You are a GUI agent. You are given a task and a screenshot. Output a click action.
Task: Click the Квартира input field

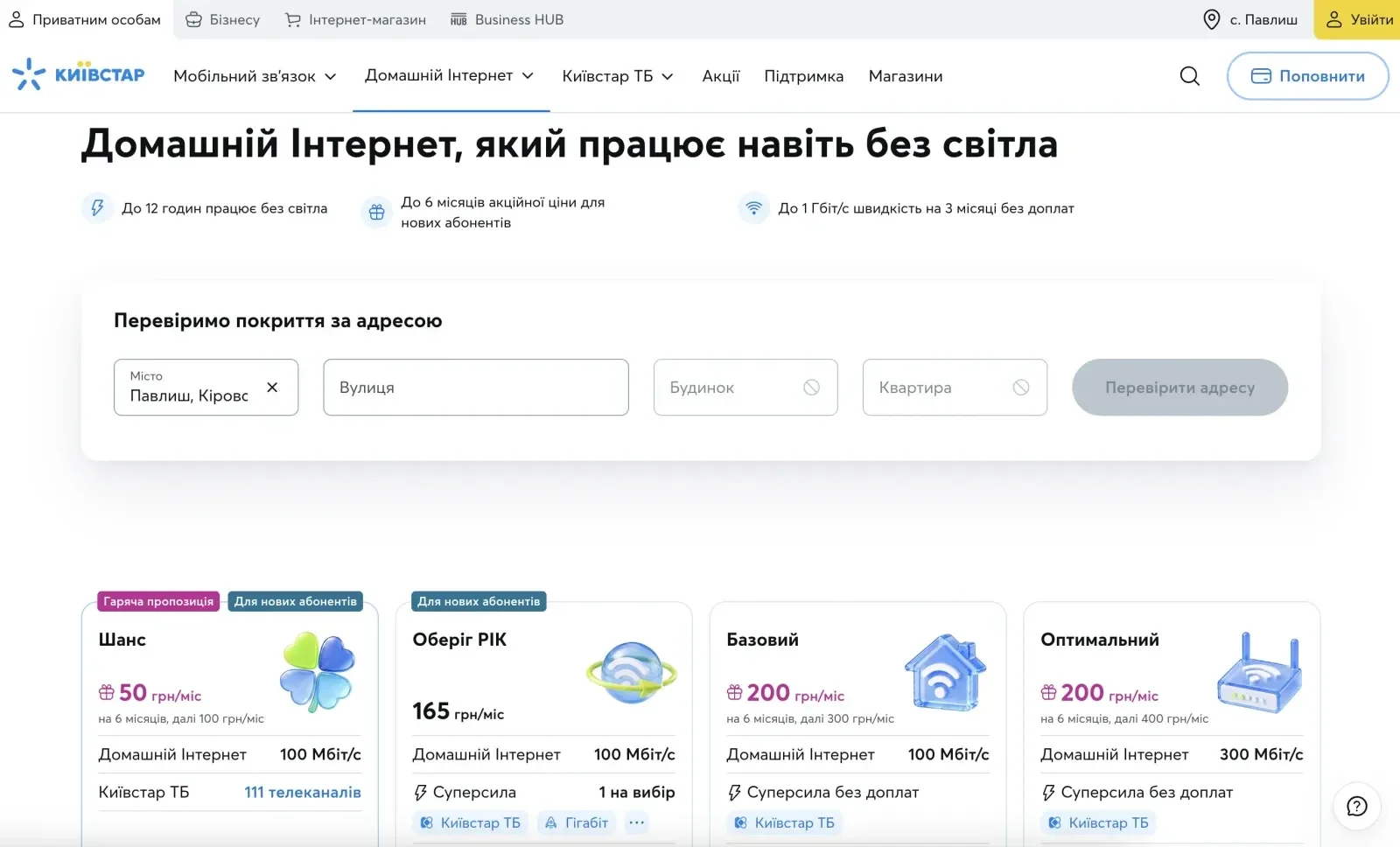pyautogui.click(x=955, y=387)
